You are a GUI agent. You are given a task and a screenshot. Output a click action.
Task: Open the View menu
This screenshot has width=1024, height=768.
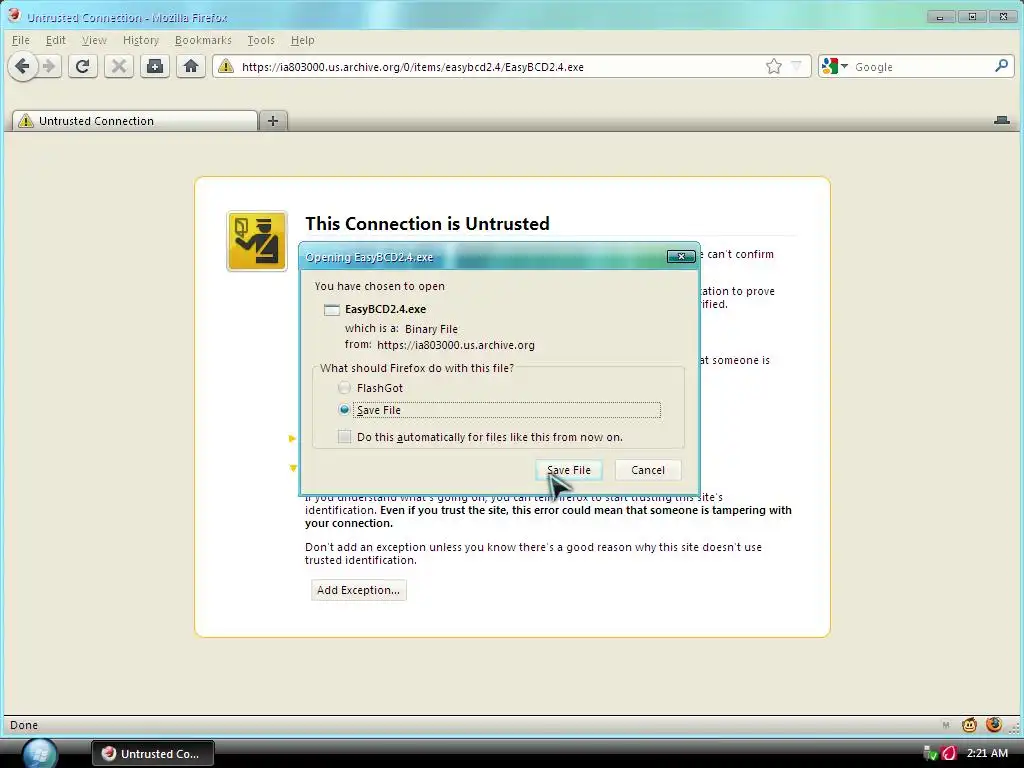pos(94,40)
